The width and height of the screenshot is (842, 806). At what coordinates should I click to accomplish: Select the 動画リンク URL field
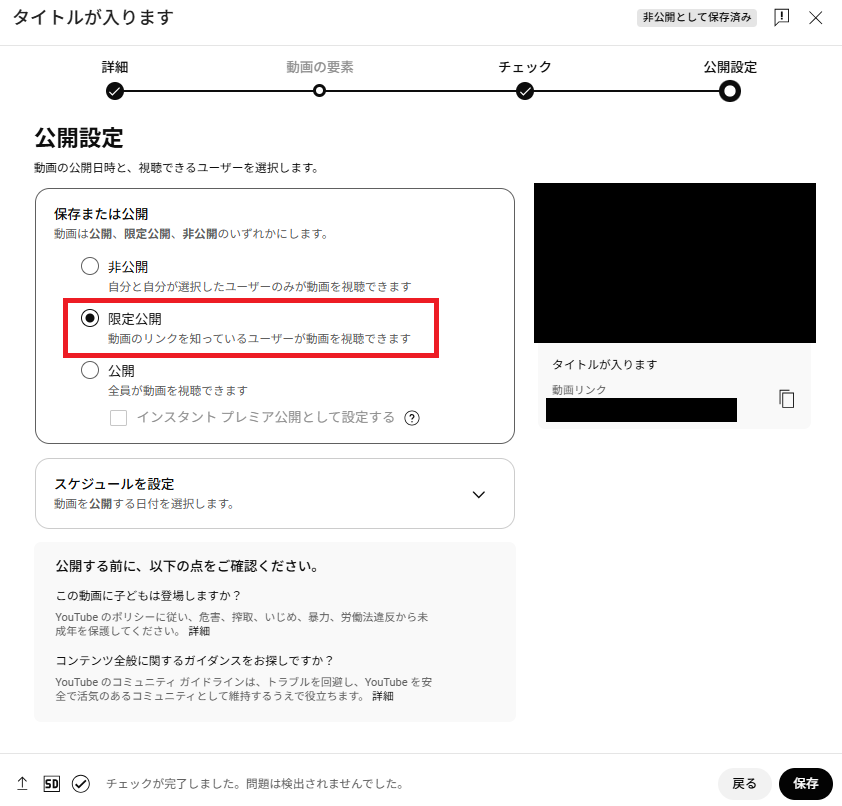[x=640, y=410]
